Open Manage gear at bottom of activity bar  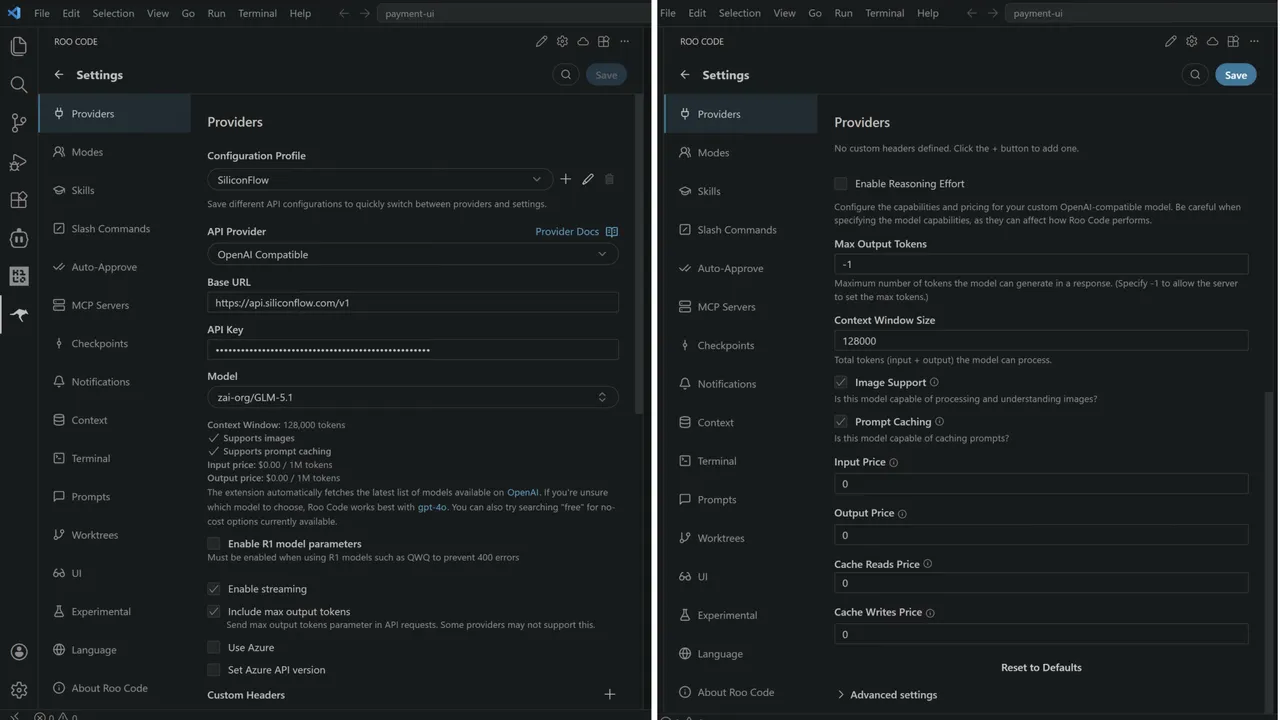[x=18, y=690]
